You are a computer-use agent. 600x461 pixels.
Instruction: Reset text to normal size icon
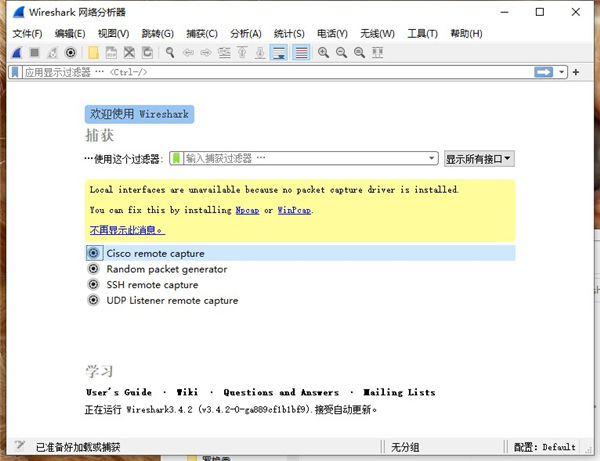(x=359, y=52)
